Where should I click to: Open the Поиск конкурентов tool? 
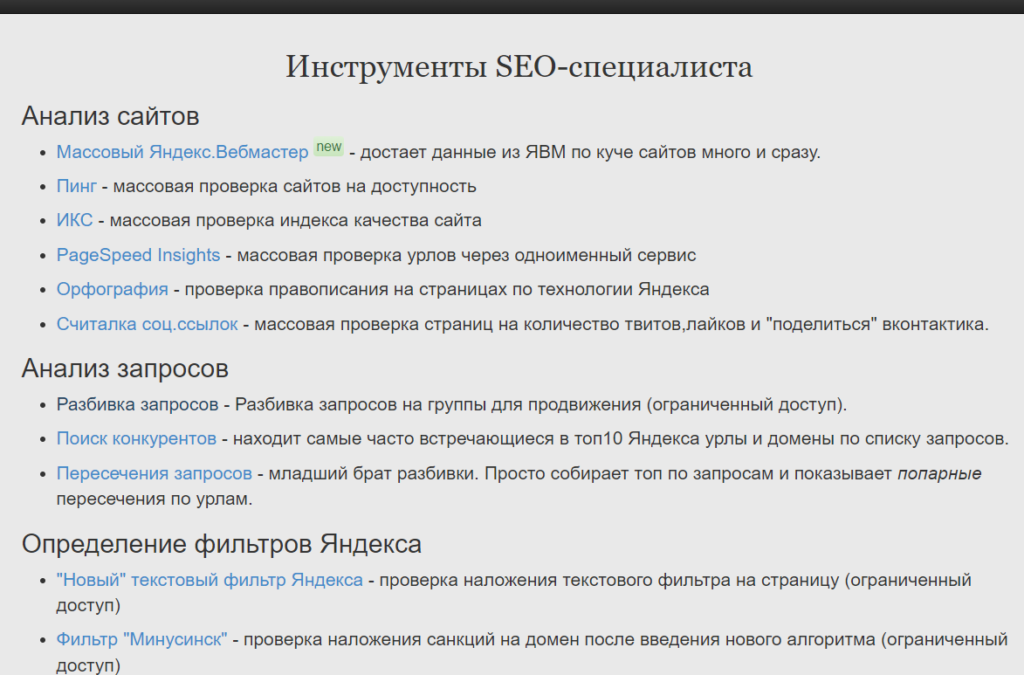pyautogui.click(x=136, y=438)
